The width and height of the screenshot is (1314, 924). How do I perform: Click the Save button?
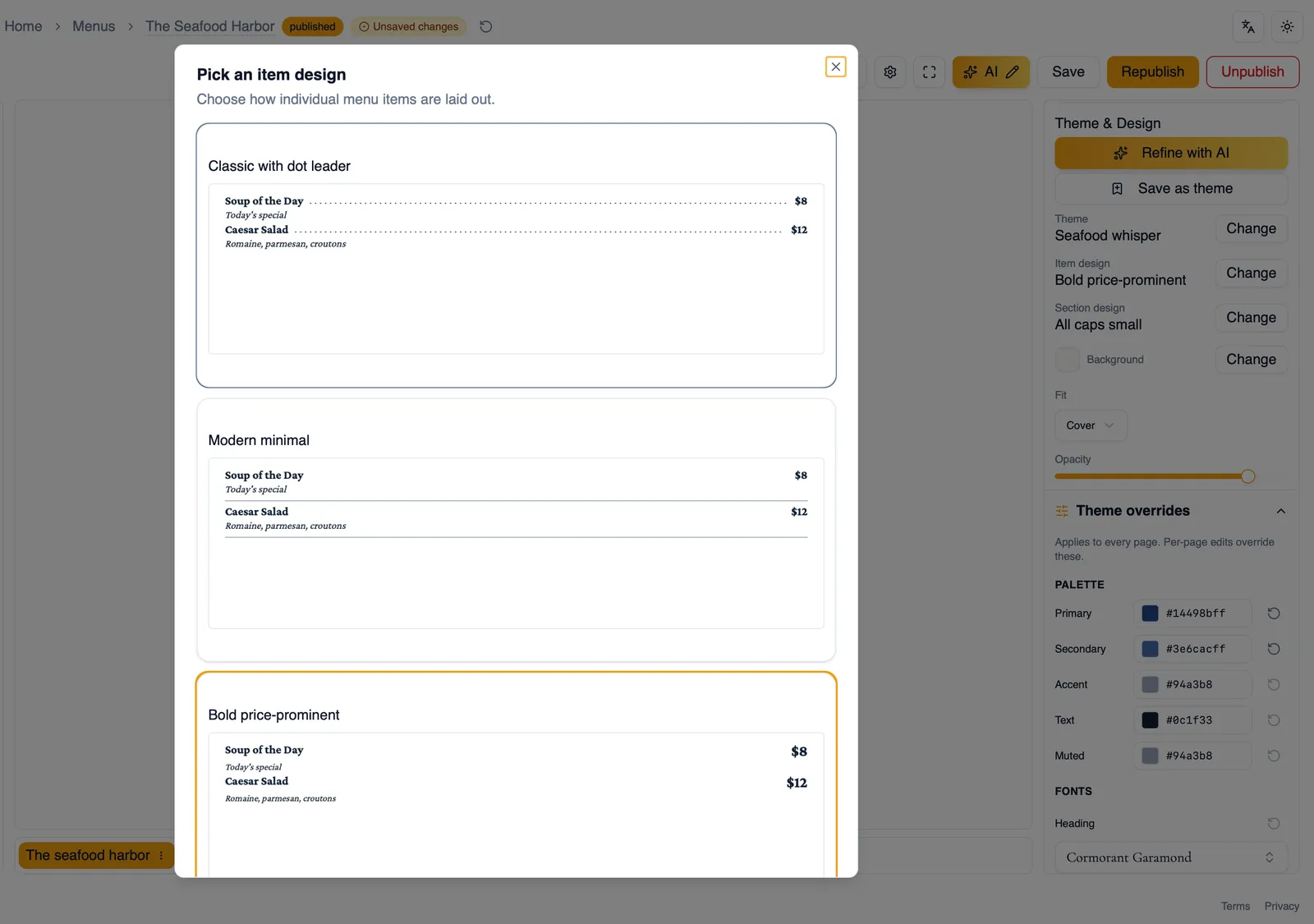point(1068,72)
